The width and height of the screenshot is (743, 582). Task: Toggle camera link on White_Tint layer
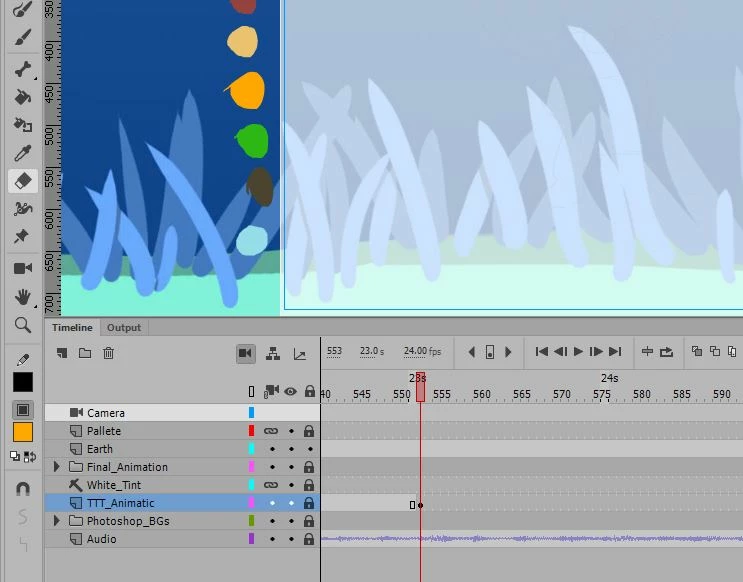[271, 485]
